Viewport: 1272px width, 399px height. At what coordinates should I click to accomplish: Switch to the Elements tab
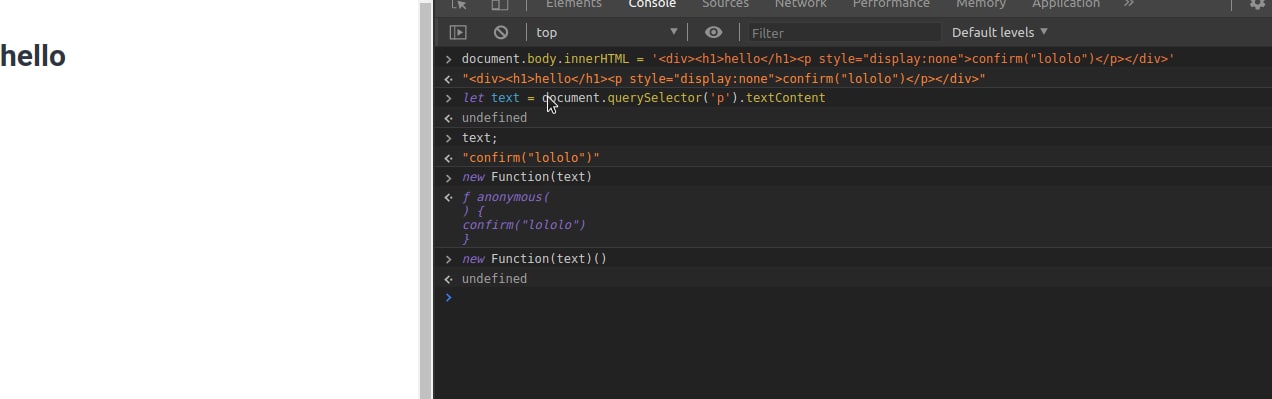[573, 4]
